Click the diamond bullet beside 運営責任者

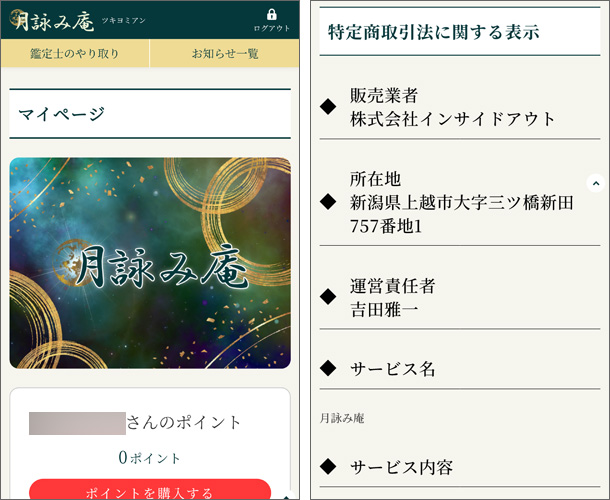pos(327,297)
